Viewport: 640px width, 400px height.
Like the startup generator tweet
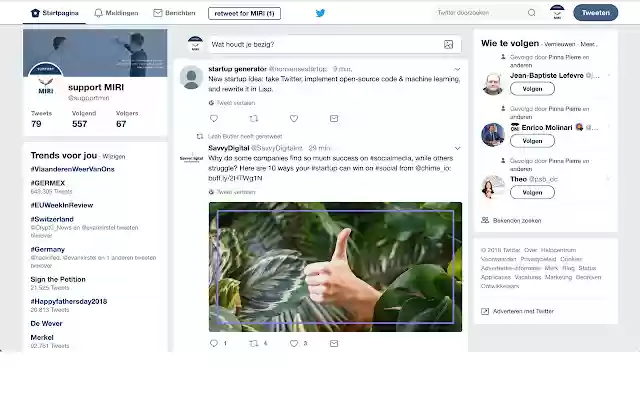(x=294, y=118)
